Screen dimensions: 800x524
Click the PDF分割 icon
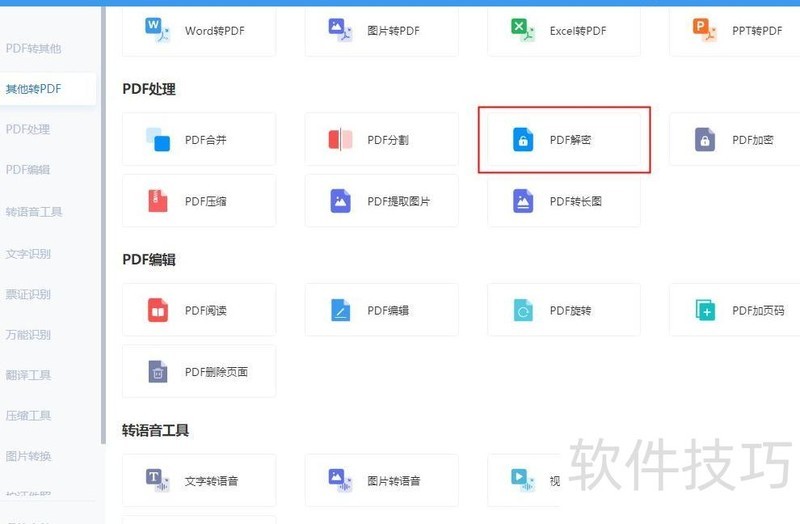click(340, 139)
